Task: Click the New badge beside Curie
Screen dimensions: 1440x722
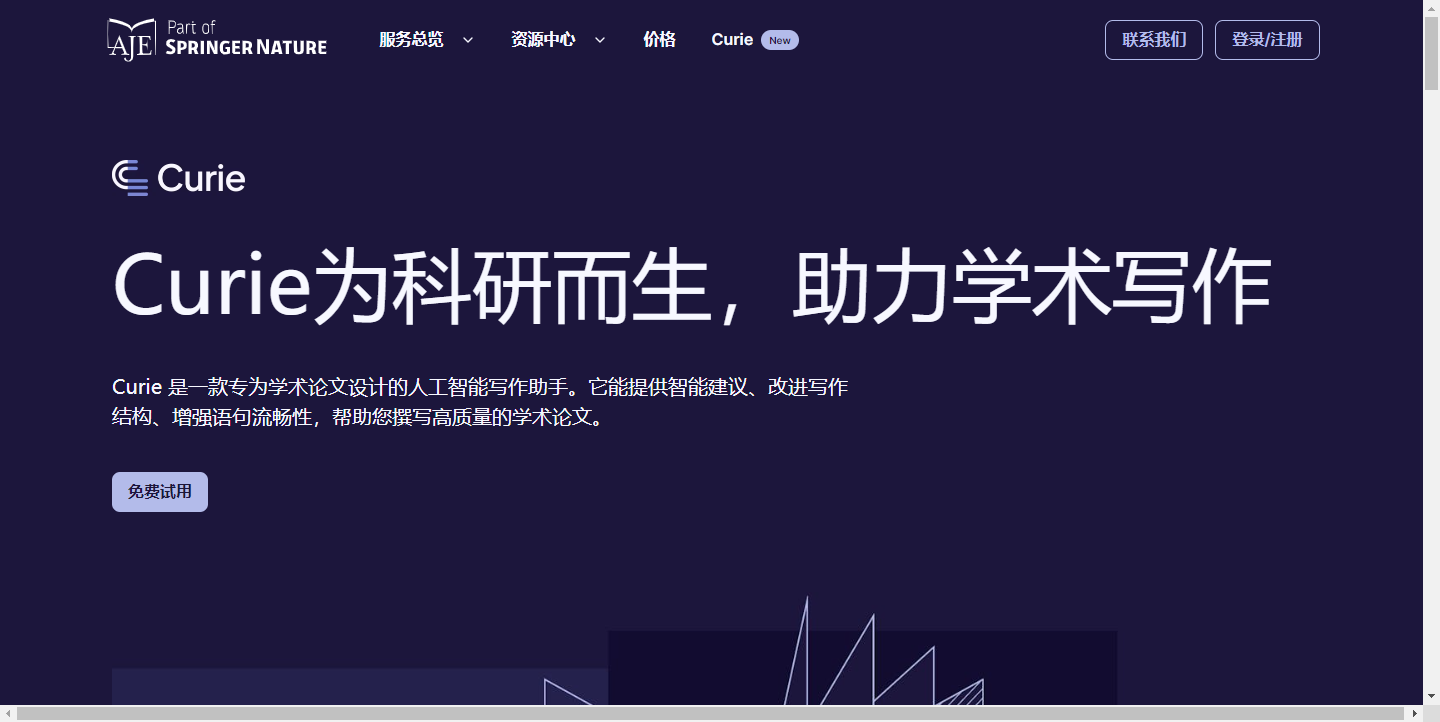Action: pos(780,40)
